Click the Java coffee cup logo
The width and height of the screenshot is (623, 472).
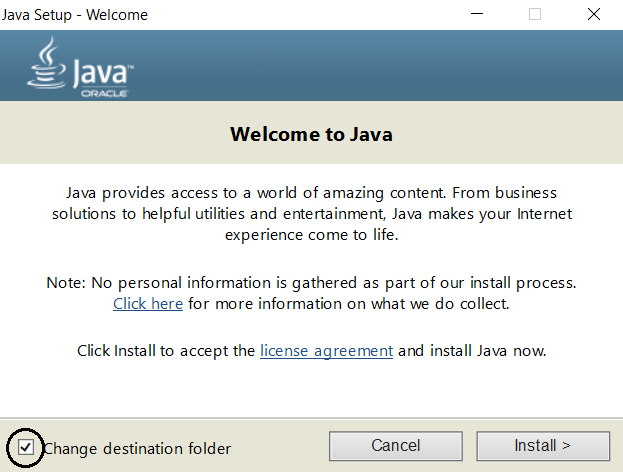point(46,64)
